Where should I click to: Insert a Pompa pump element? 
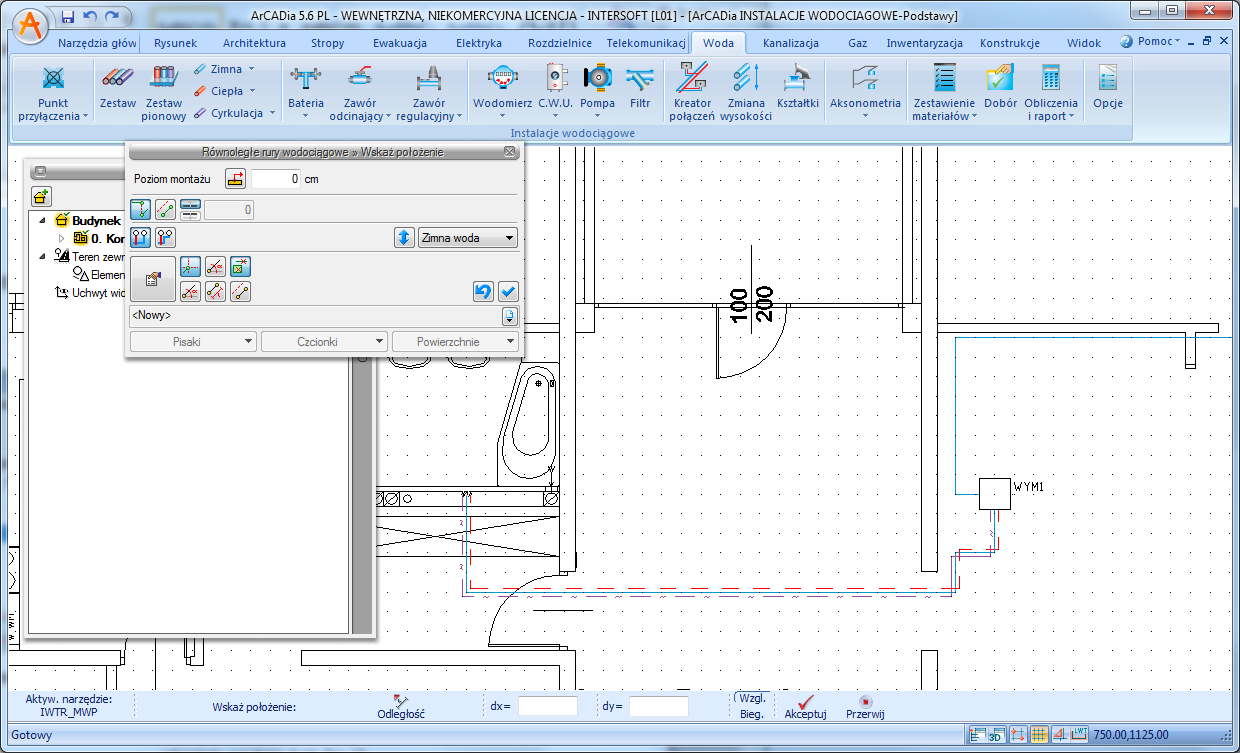[598, 92]
